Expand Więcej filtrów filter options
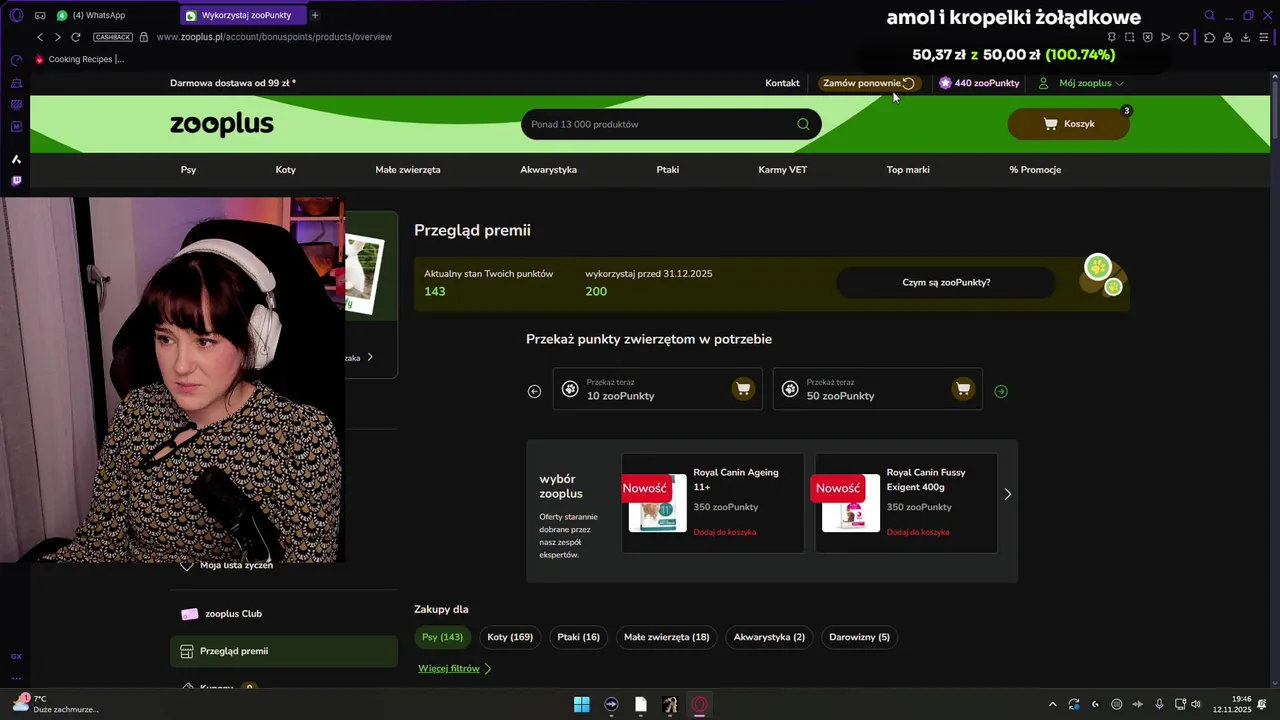This screenshot has width=1280, height=720. click(455, 668)
